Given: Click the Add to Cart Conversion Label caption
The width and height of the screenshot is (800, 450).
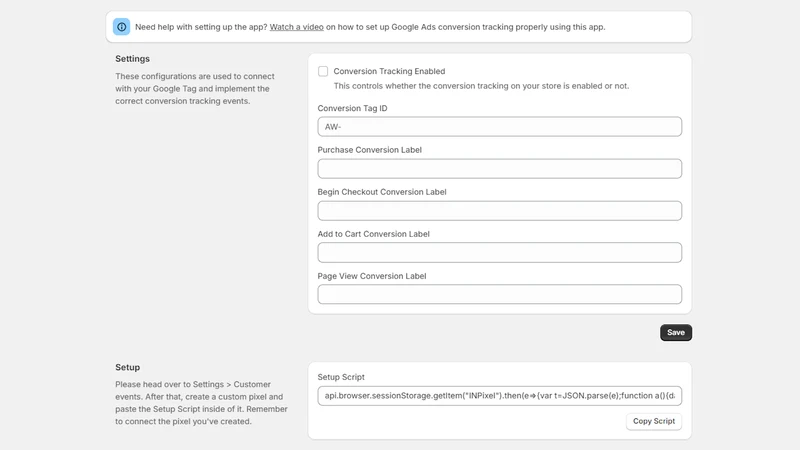Looking at the screenshot, I should tap(373, 234).
